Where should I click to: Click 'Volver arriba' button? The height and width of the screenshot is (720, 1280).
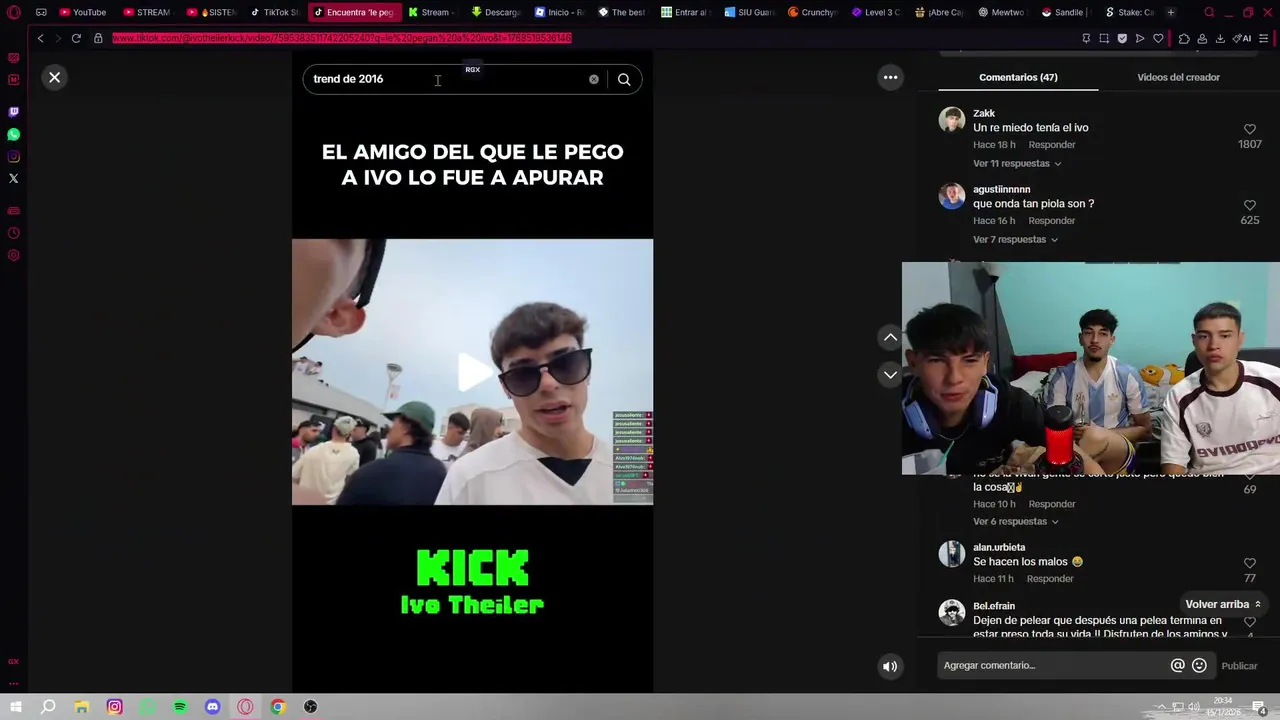[1222, 604]
